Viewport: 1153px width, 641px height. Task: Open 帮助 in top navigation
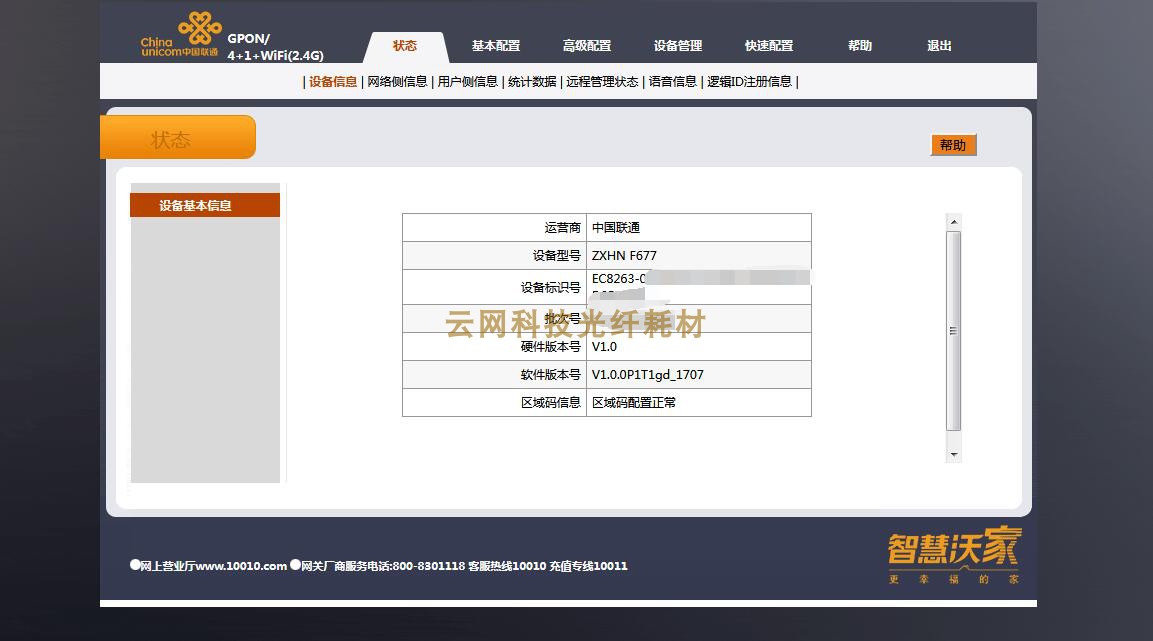point(860,46)
